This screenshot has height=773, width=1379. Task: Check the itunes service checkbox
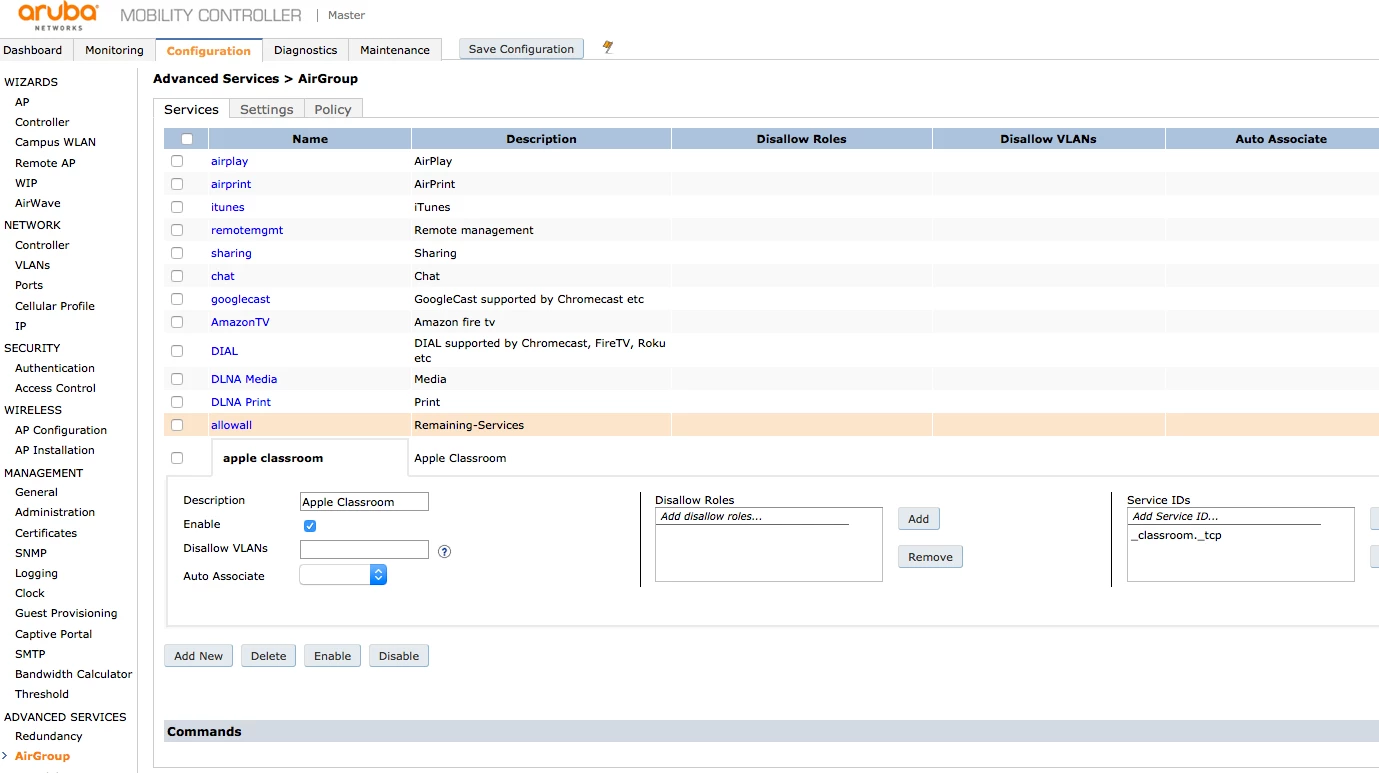pyautogui.click(x=177, y=207)
